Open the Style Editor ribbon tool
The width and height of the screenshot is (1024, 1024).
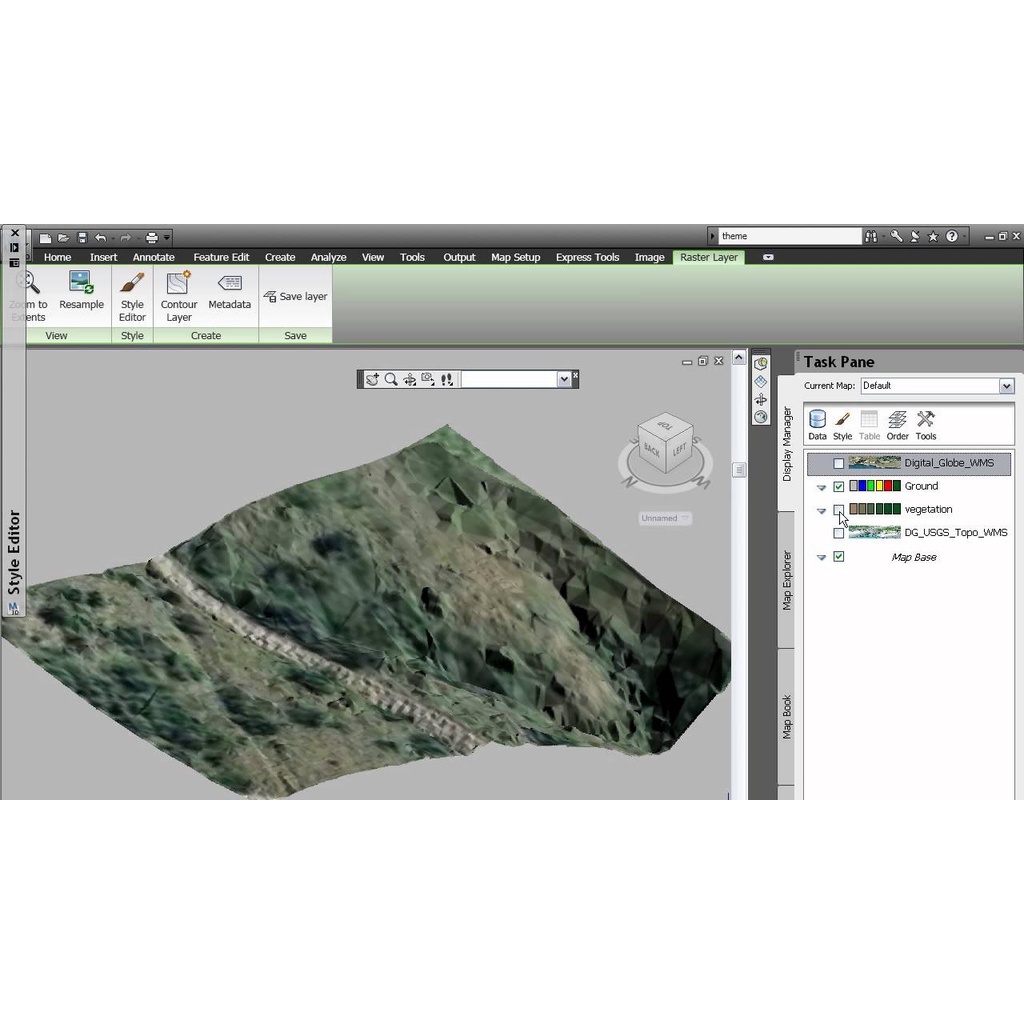(x=132, y=297)
